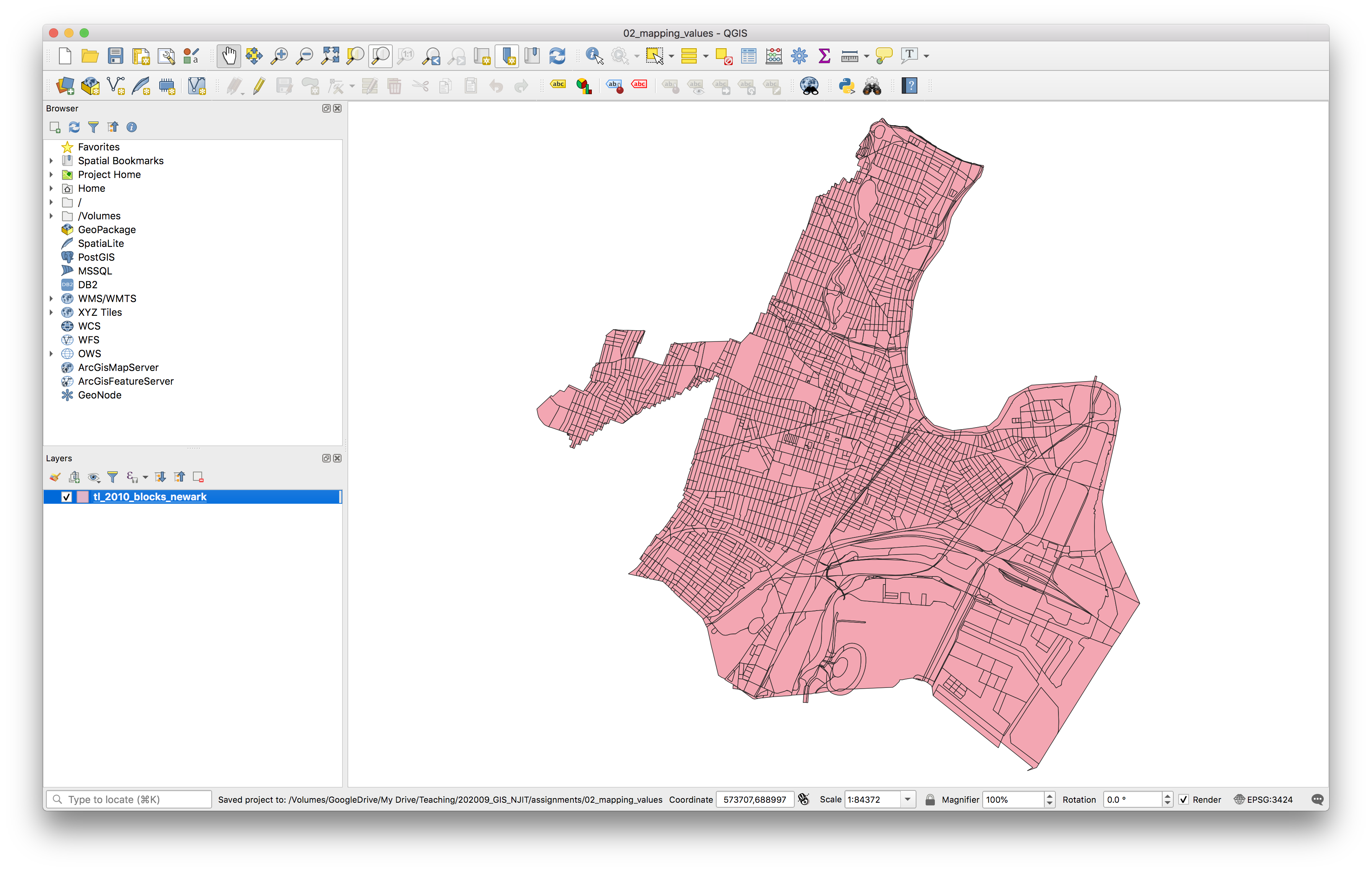
Task: Click the Statistical Summary sigma icon
Action: pos(824,56)
